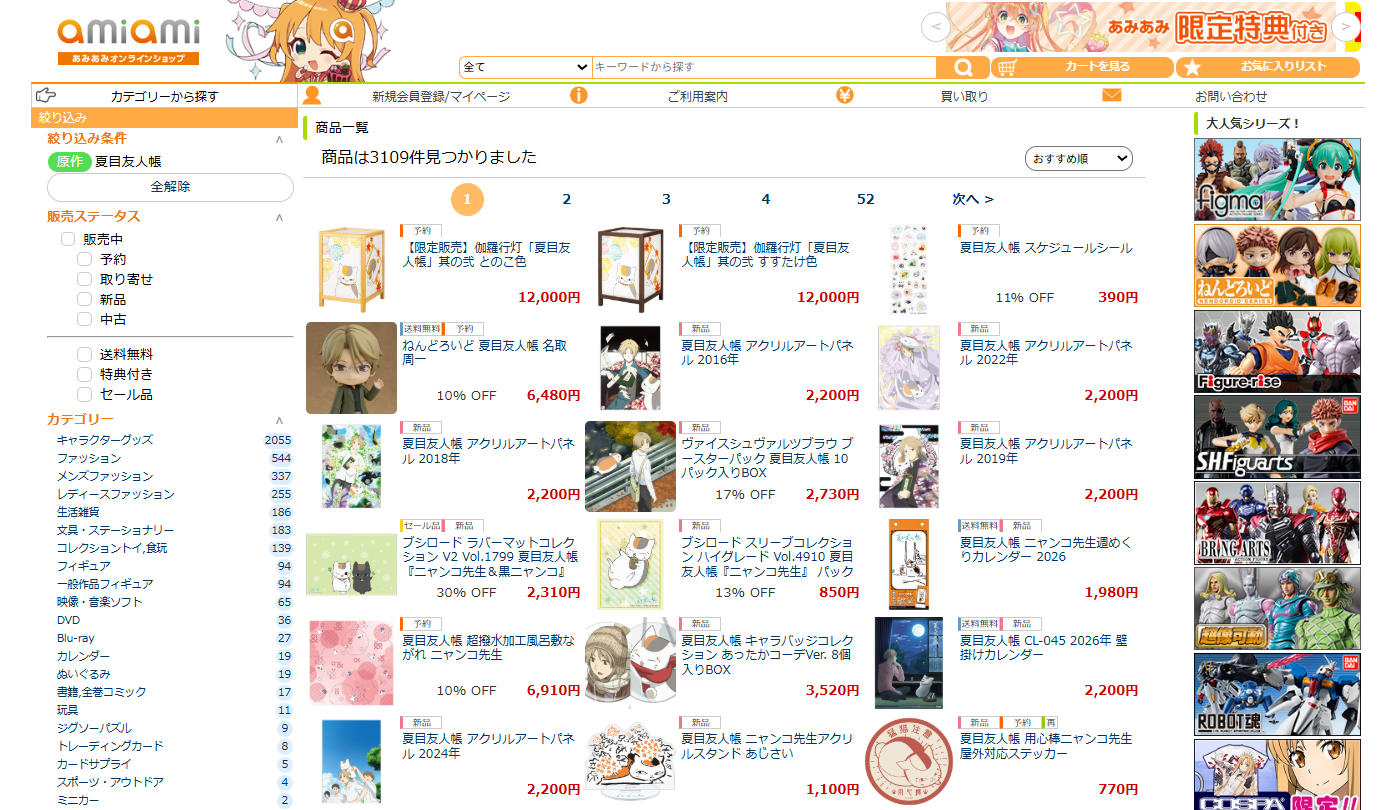The width and height of the screenshot is (1396, 810).
Task: Click the yen coin buyback icon
Action: click(845, 96)
